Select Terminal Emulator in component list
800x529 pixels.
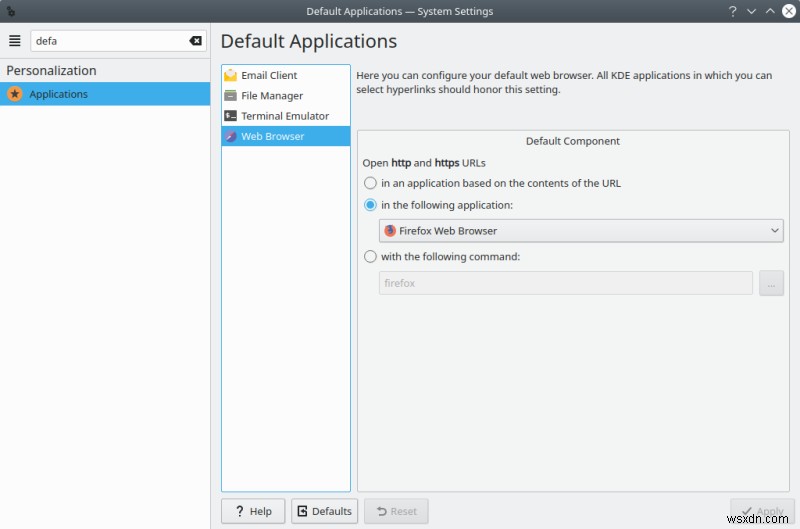pos(286,116)
